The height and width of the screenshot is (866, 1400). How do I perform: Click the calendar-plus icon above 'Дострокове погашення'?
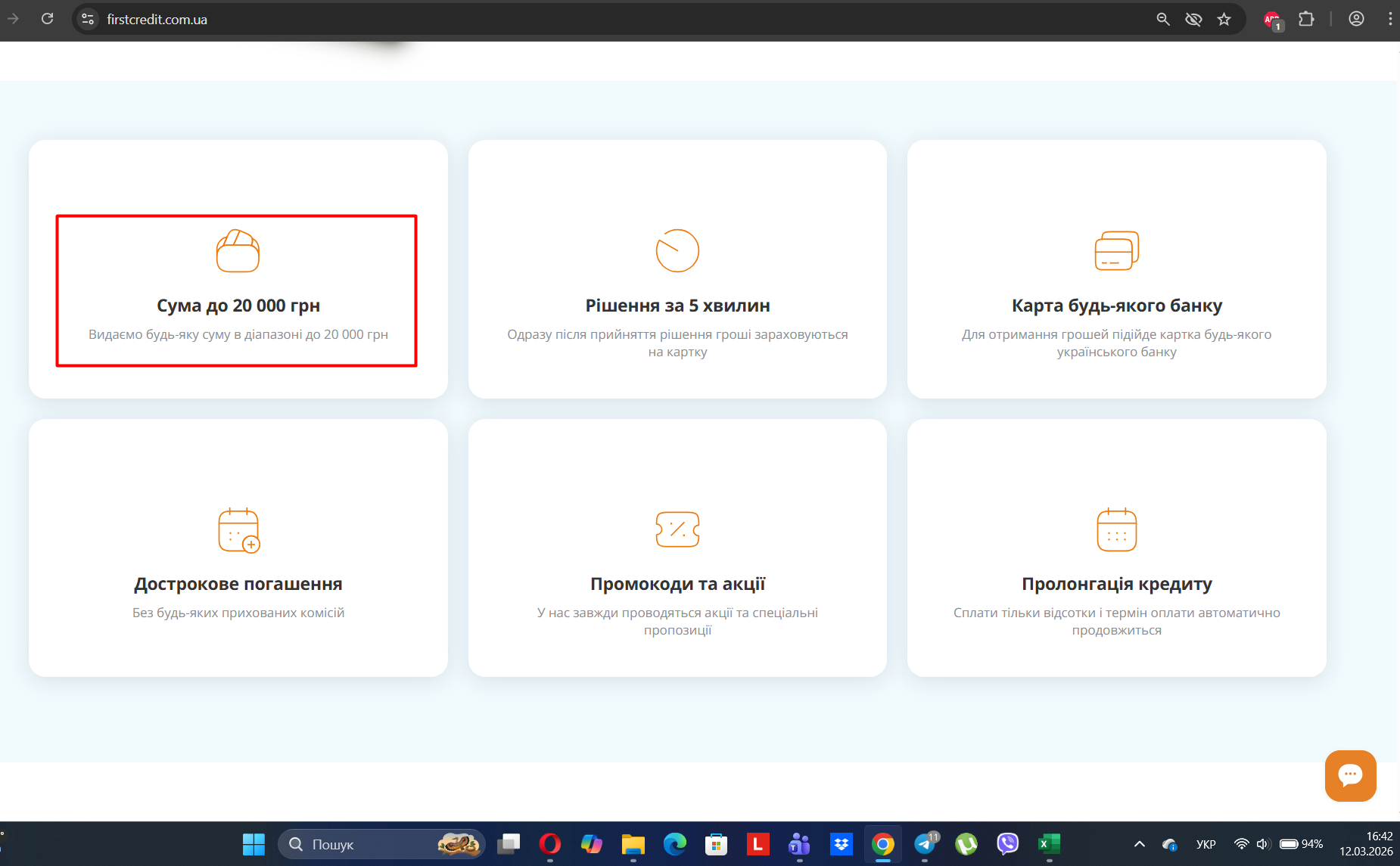238,530
